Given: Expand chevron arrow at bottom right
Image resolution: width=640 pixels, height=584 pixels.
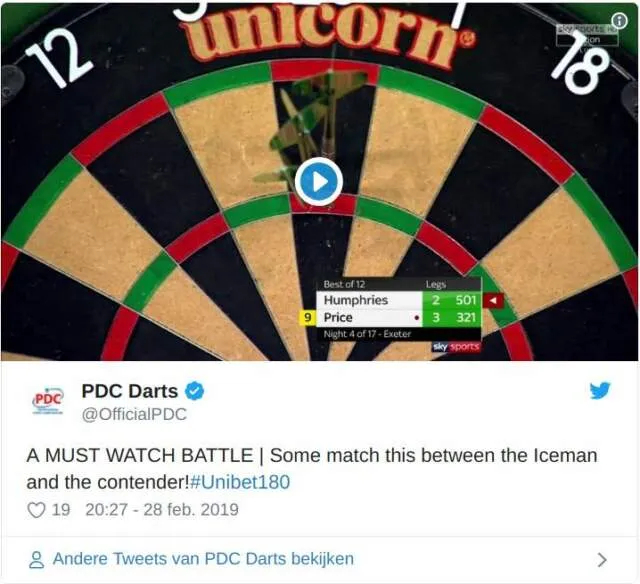Looking at the screenshot, I should pos(602,560).
